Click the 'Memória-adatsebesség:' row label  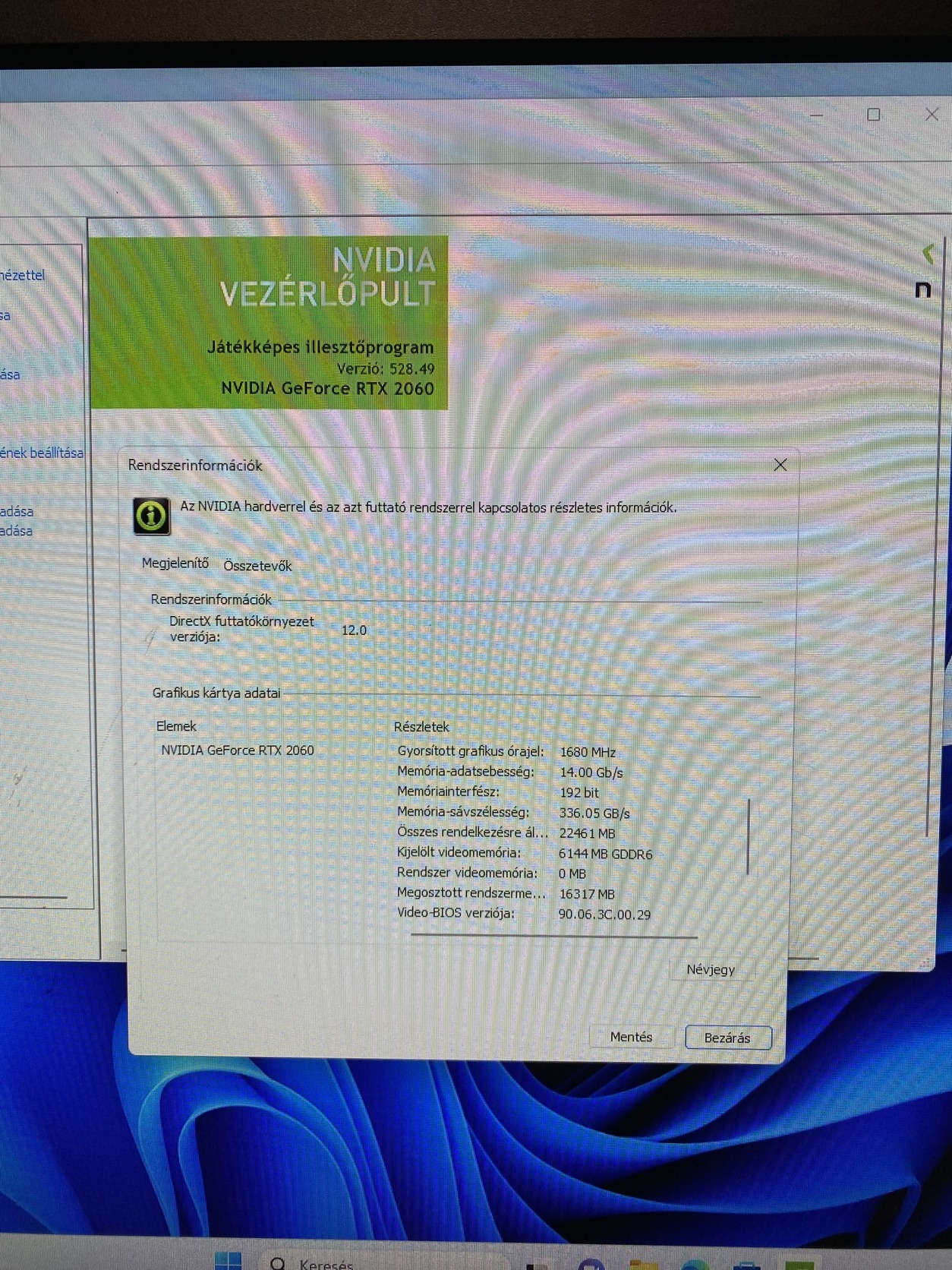[465, 772]
